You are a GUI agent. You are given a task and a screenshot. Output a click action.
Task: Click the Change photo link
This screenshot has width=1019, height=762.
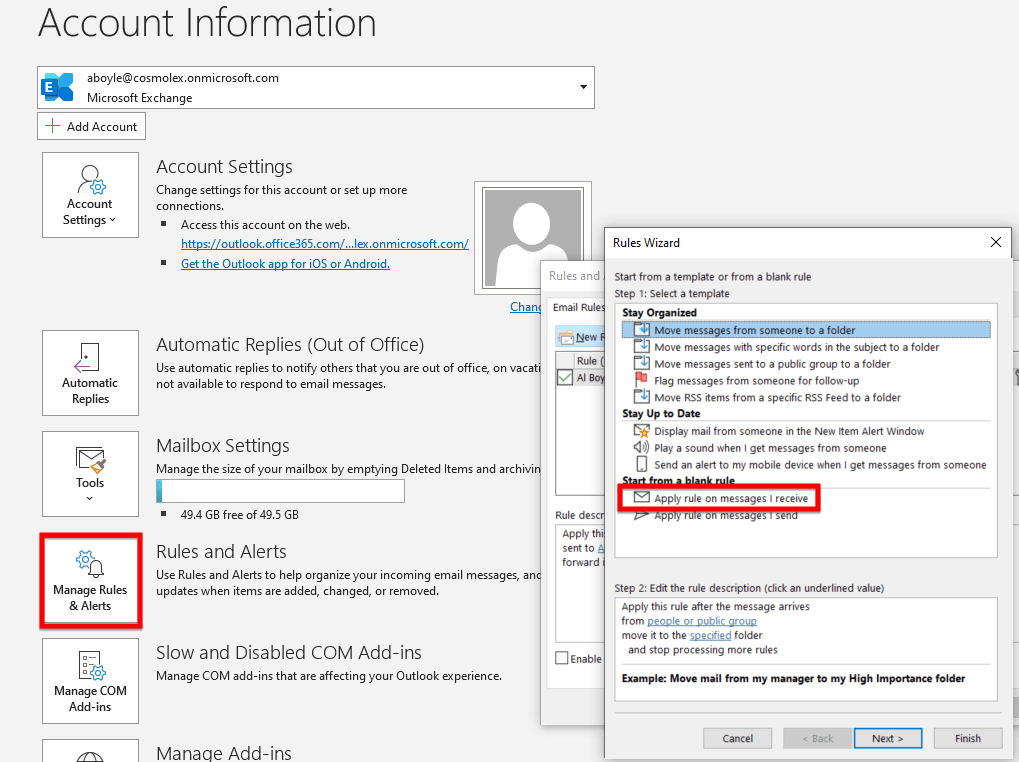point(526,307)
